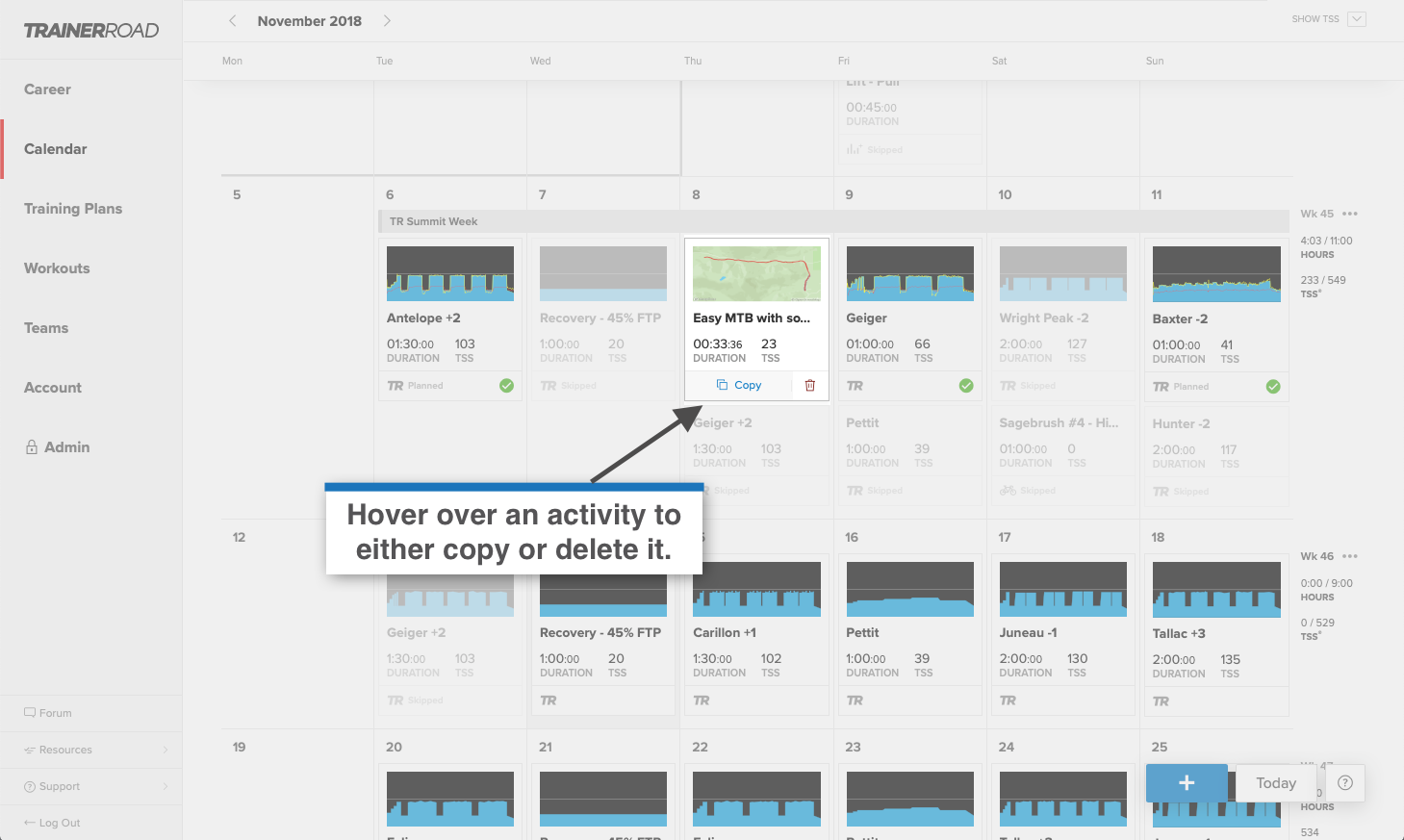Open skipped Hunter -2 workout
Image resolution: width=1404 pixels, height=840 pixels.
tap(1216, 458)
